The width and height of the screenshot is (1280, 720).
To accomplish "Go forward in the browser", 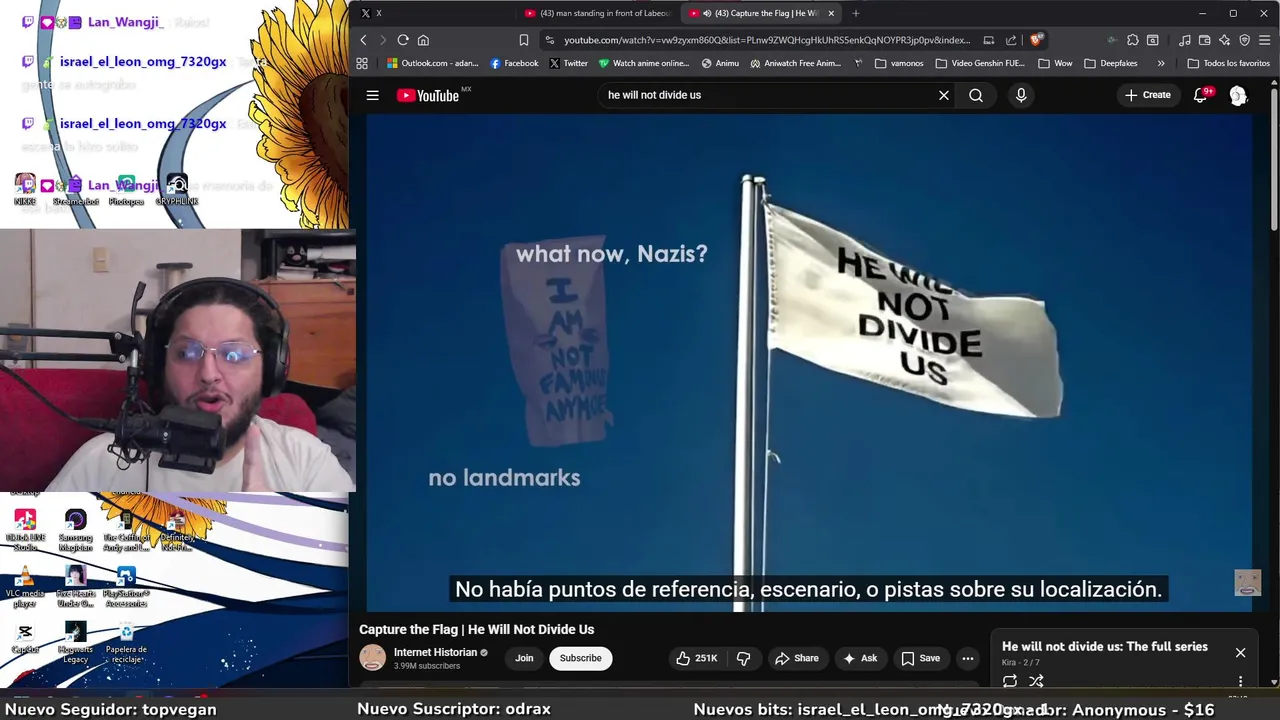I will click(x=382, y=40).
